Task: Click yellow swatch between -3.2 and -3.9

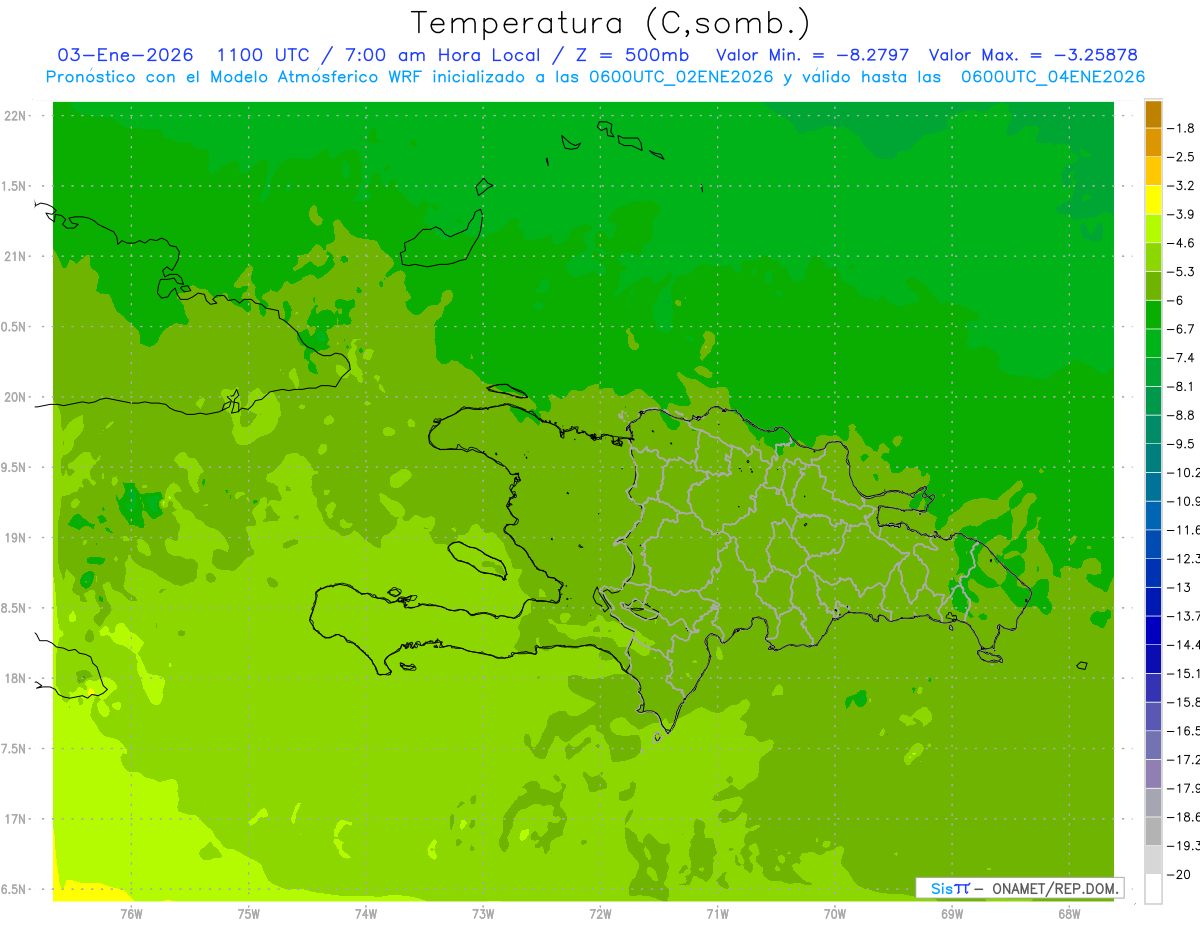Action: pyautogui.click(x=1153, y=200)
